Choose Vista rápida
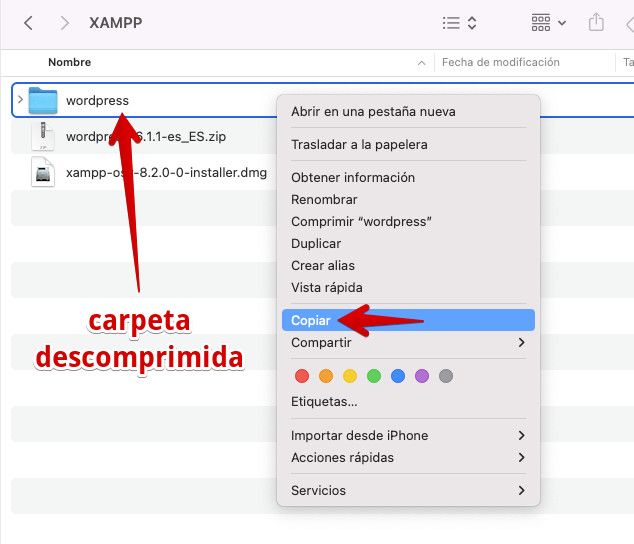The width and height of the screenshot is (634, 544). click(x=408, y=287)
